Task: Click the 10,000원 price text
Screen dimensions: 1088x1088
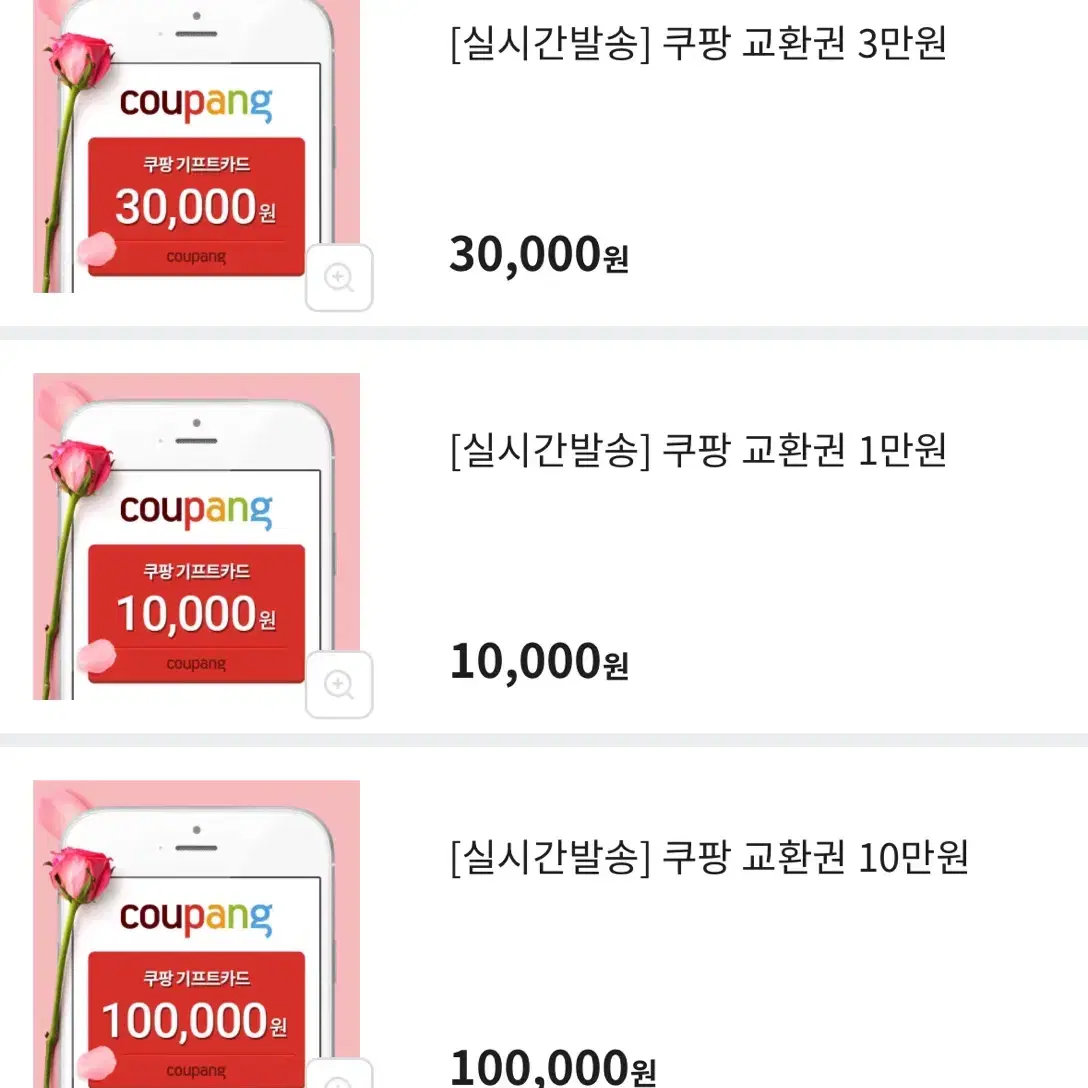Action: coord(539,662)
